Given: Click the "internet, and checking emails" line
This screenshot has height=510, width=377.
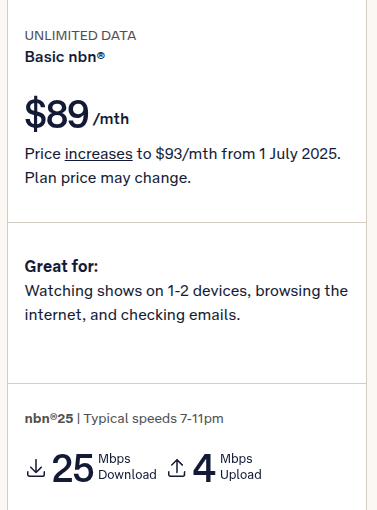Looking at the screenshot, I should point(132,315).
